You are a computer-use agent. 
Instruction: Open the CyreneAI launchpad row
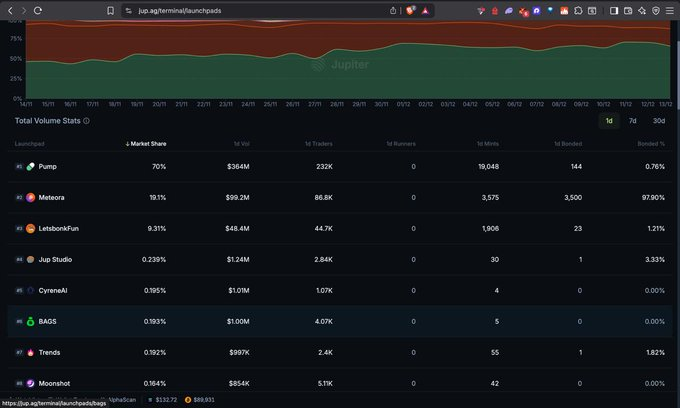coord(340,290)
